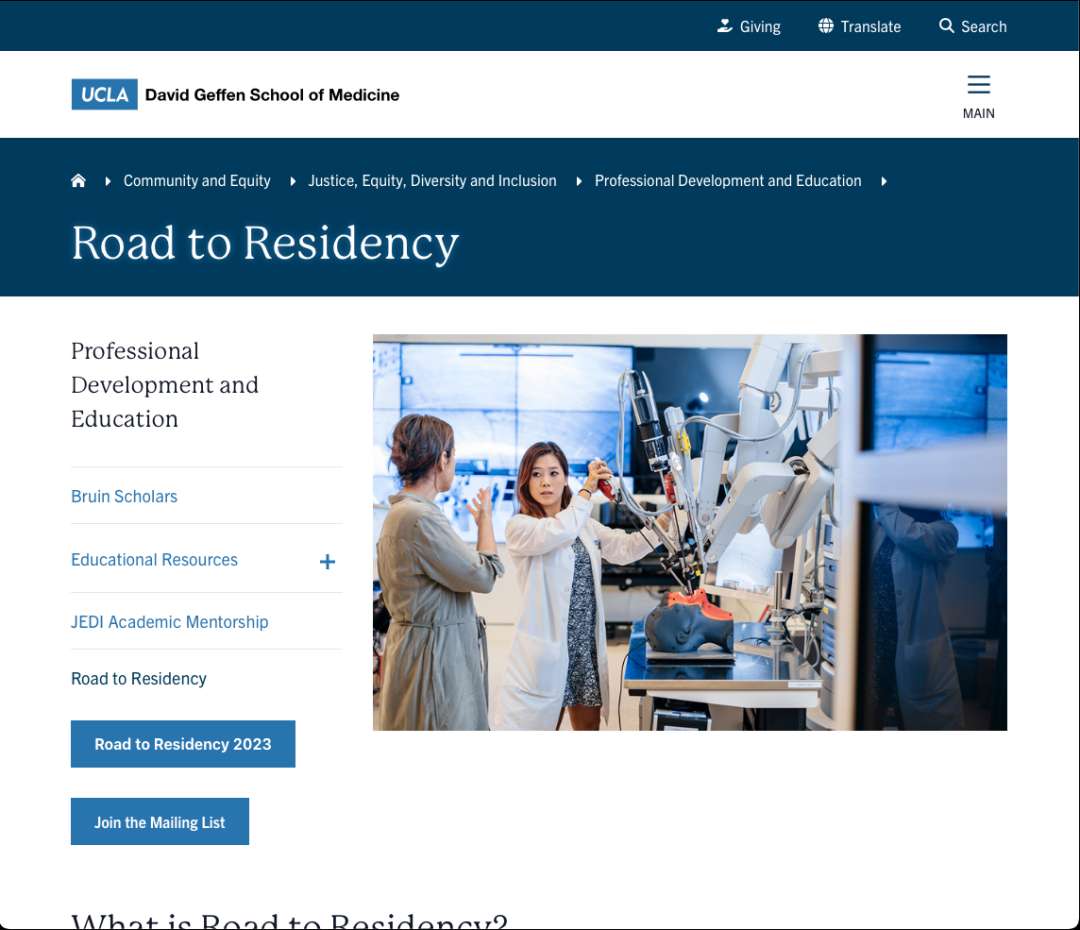
Task: Expand the Educational Resources section
Action: pos(326,561)
